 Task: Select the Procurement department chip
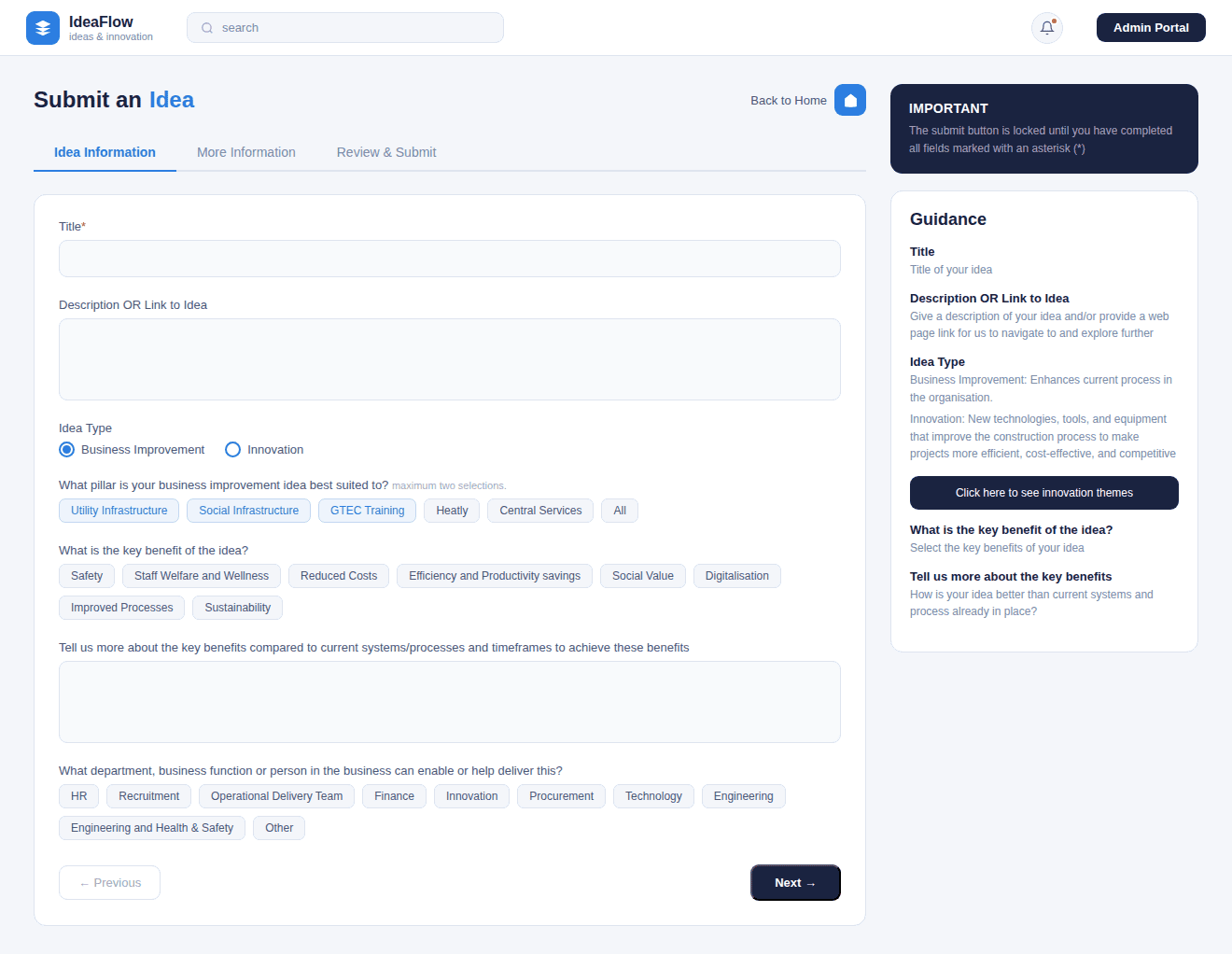pyautogui.click(x=561, y=796)
